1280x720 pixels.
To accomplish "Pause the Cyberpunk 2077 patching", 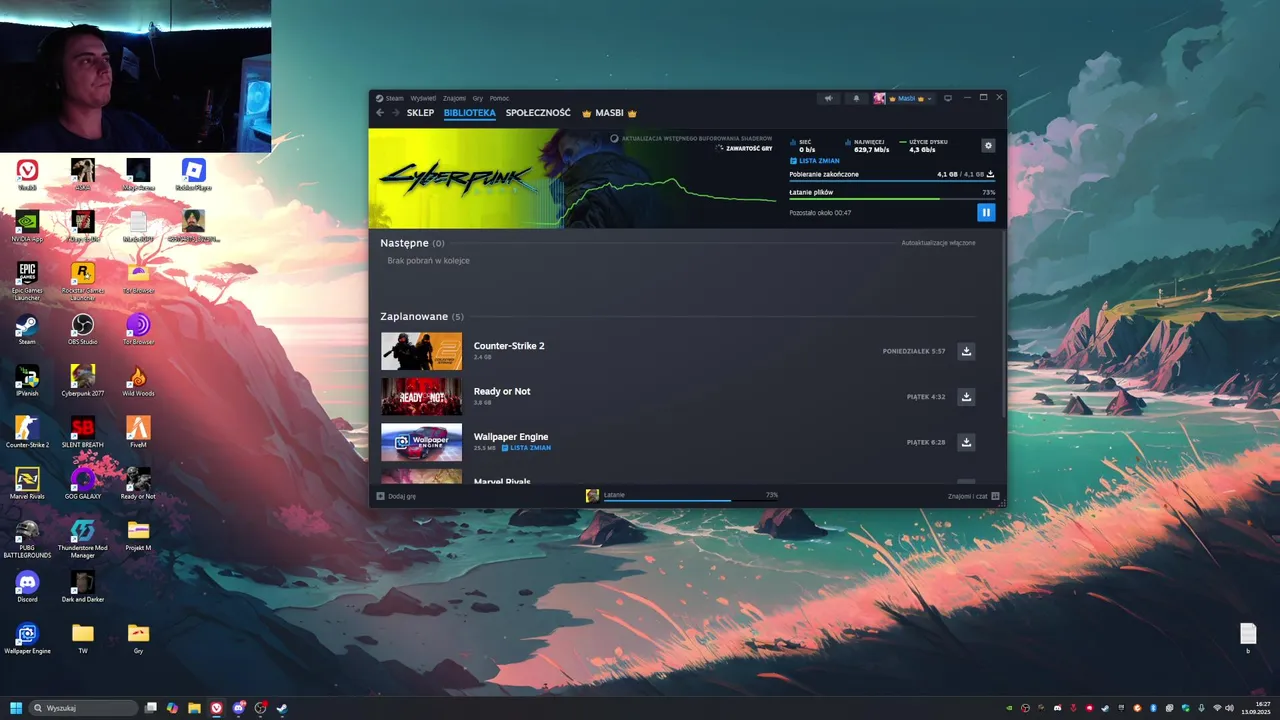I will coord(986,212).
